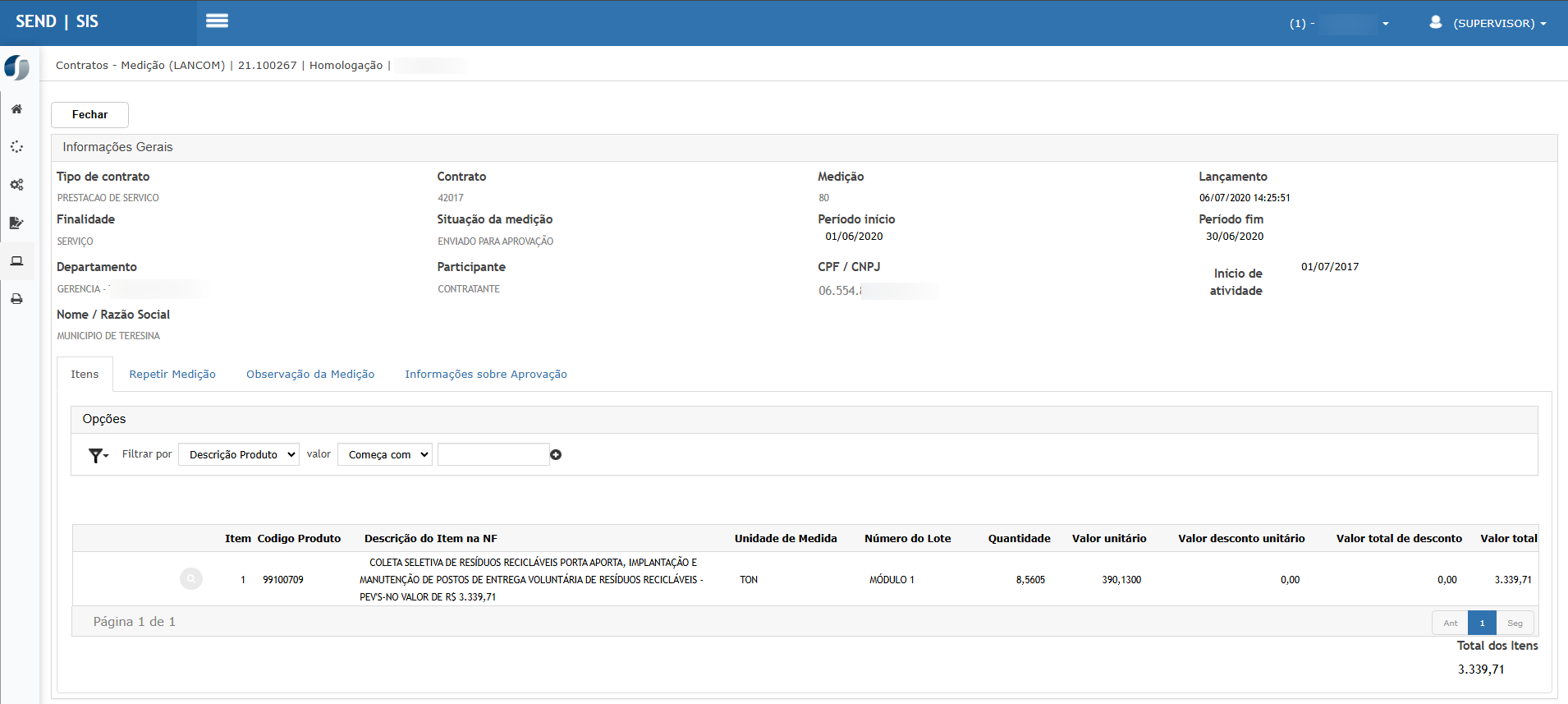1568x704 pixels.
Task: Open the Observação da Medição tab
Action: pyautogui.click(x=310, y=375)
